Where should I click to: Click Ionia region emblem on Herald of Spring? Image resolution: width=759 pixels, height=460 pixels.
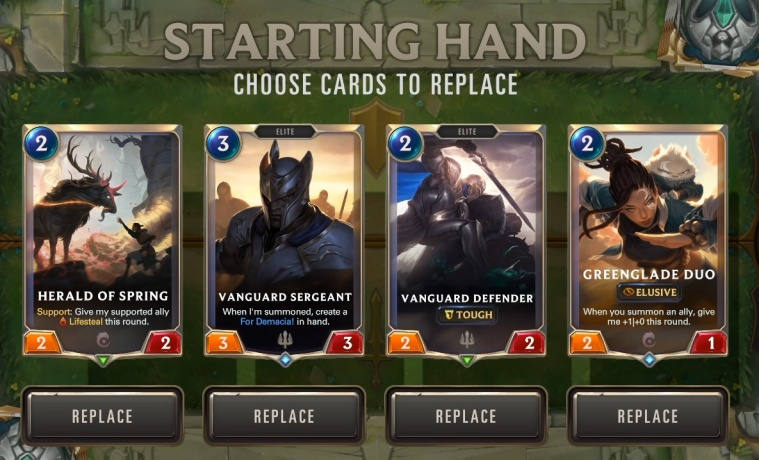click(103, 340)
